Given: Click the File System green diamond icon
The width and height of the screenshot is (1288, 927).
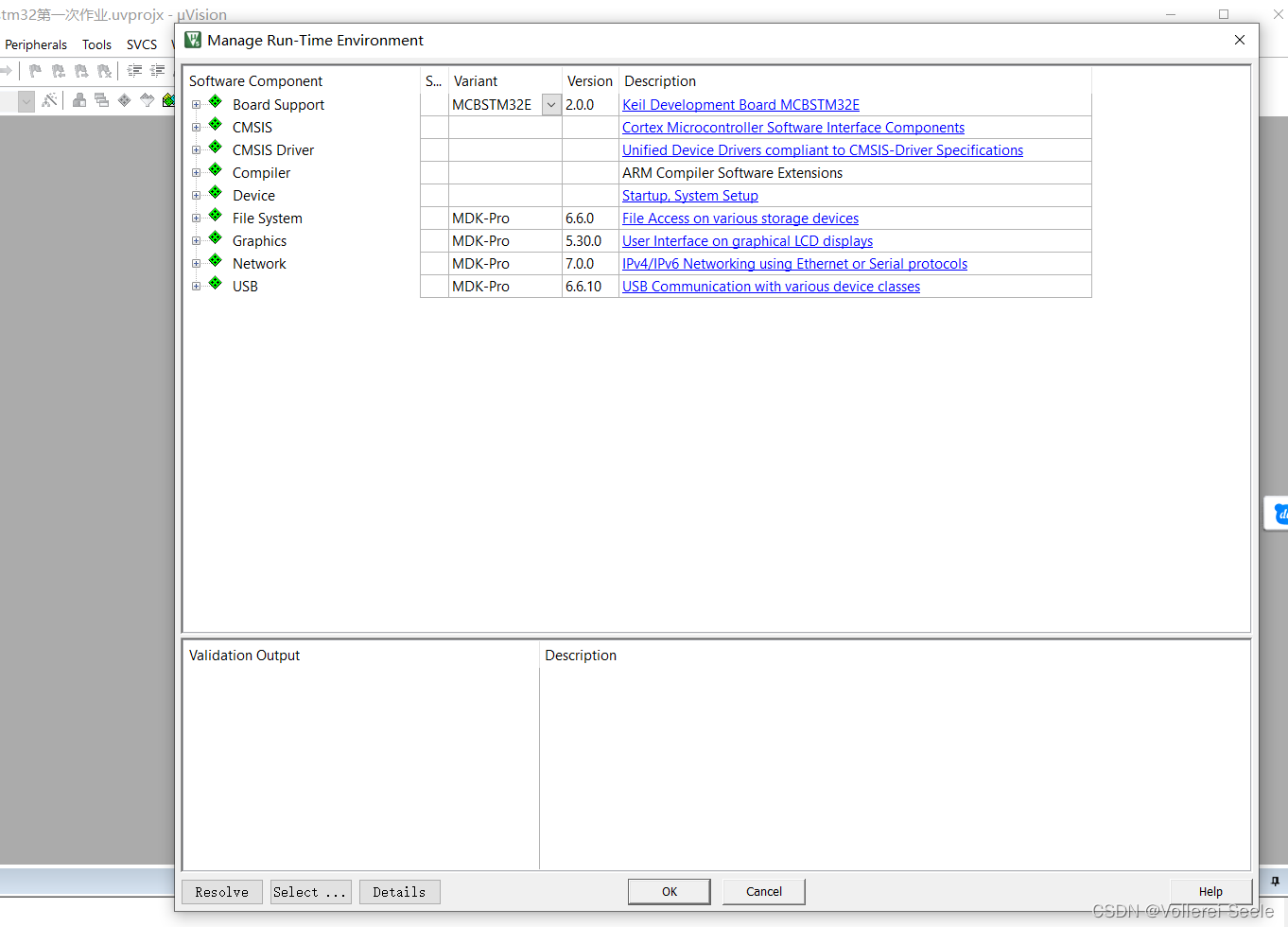Looking at the screenshot, I should tap(215, 215).
